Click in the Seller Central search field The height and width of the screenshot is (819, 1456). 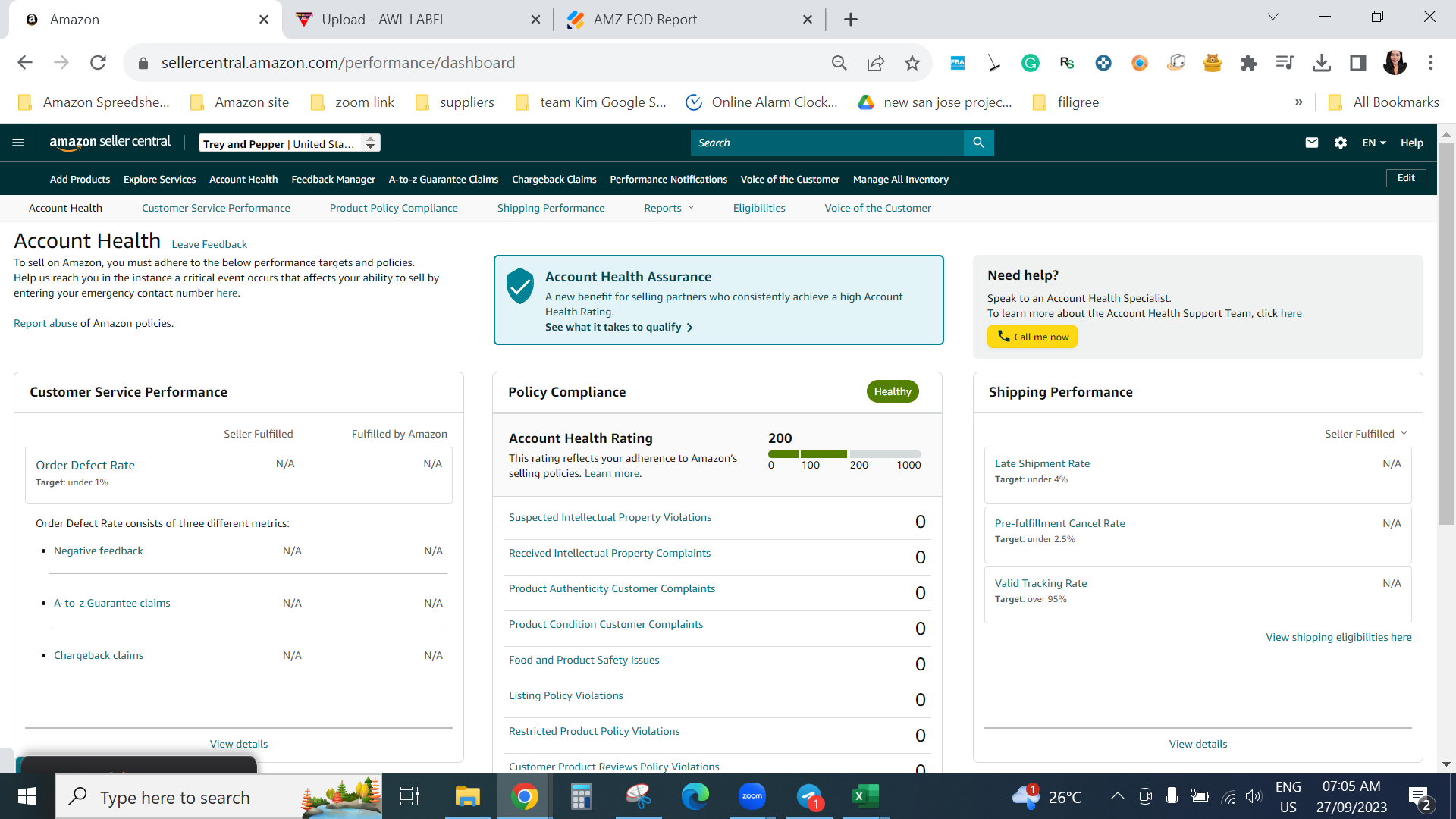click(x=827, y=143)
